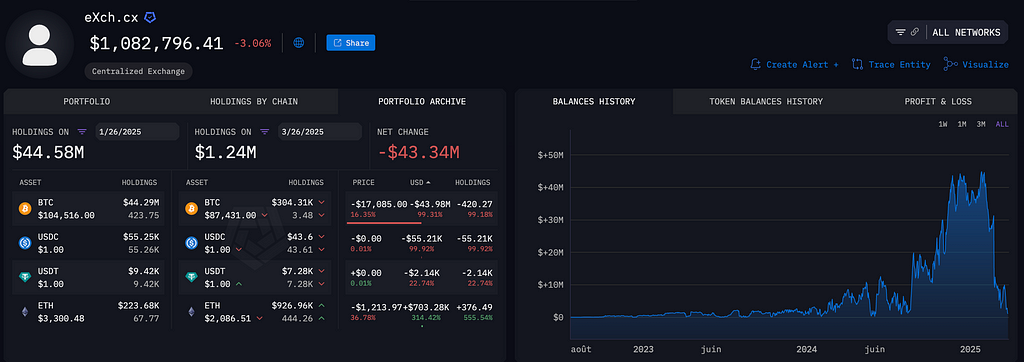Select the 3M chart range
Viewport: 1024px width, 362px height.
[x=981, y=124]
